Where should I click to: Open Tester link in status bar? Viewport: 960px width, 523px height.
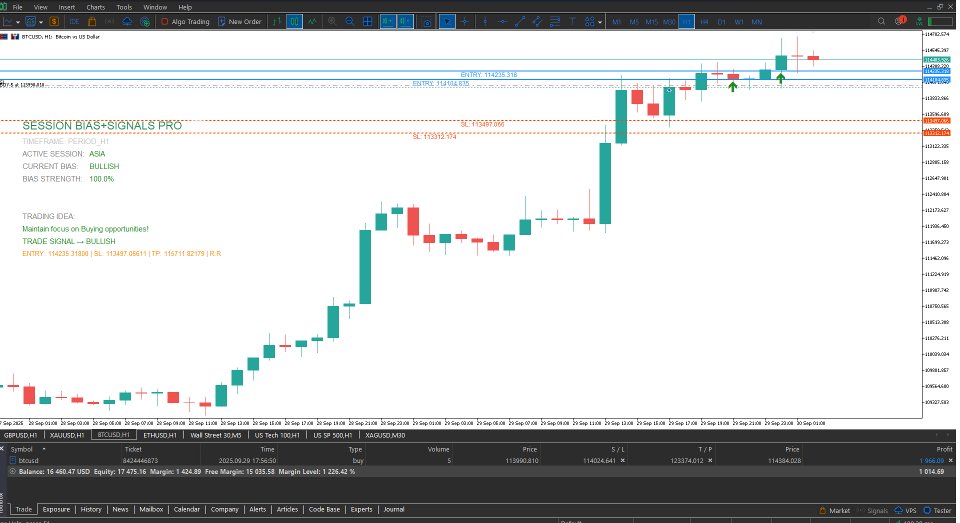(x=937, y=510)
